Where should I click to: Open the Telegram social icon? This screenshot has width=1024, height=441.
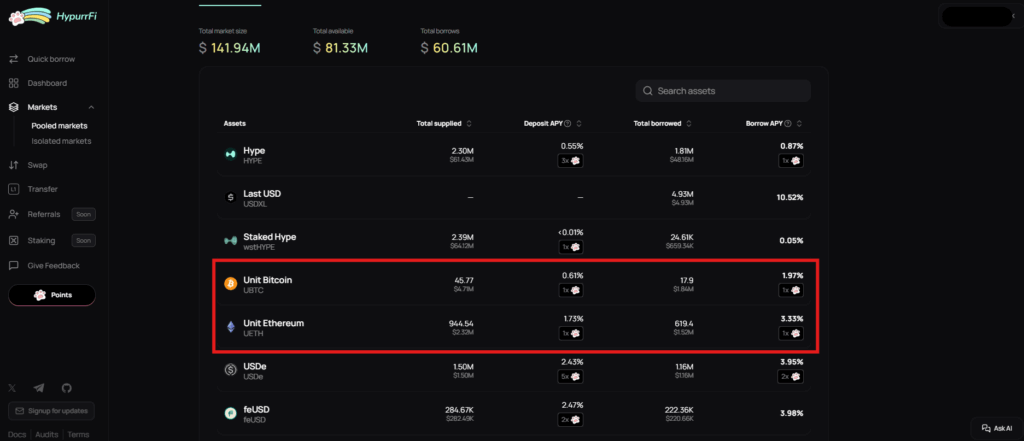(39, 388)
